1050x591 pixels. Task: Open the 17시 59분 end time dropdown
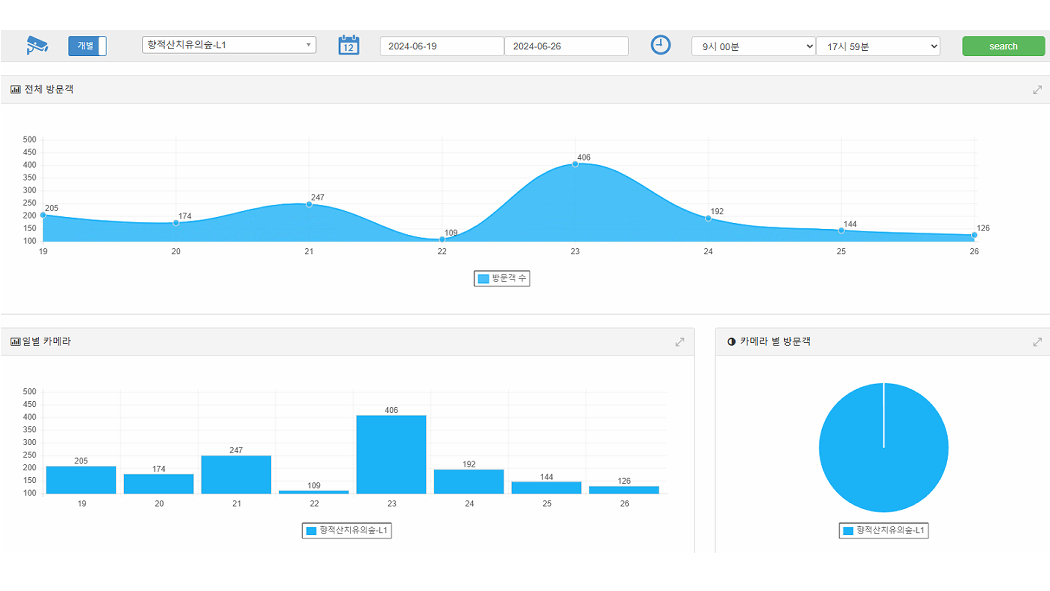click(878, 46)
